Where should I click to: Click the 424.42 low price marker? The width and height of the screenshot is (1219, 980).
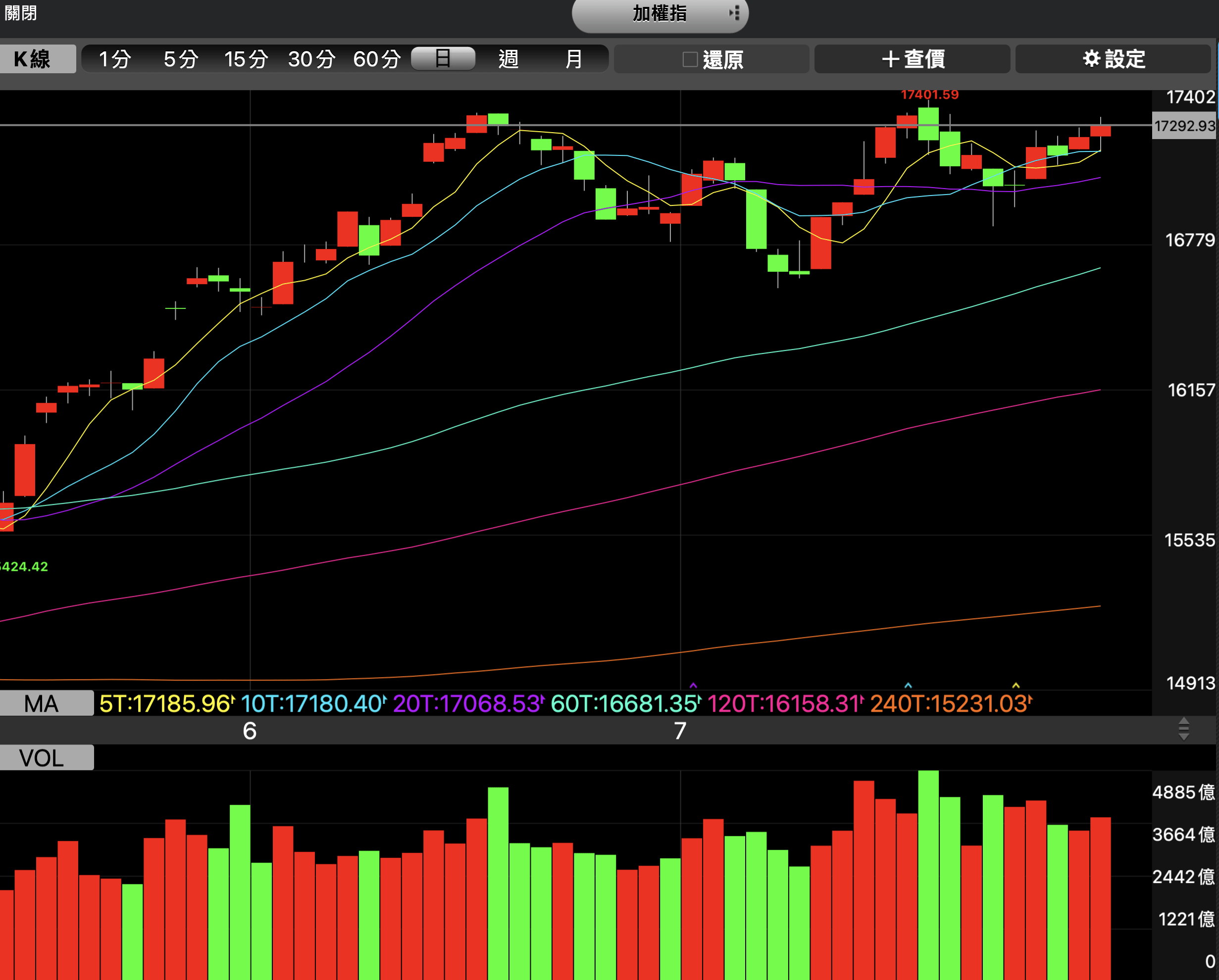(24, 566)
